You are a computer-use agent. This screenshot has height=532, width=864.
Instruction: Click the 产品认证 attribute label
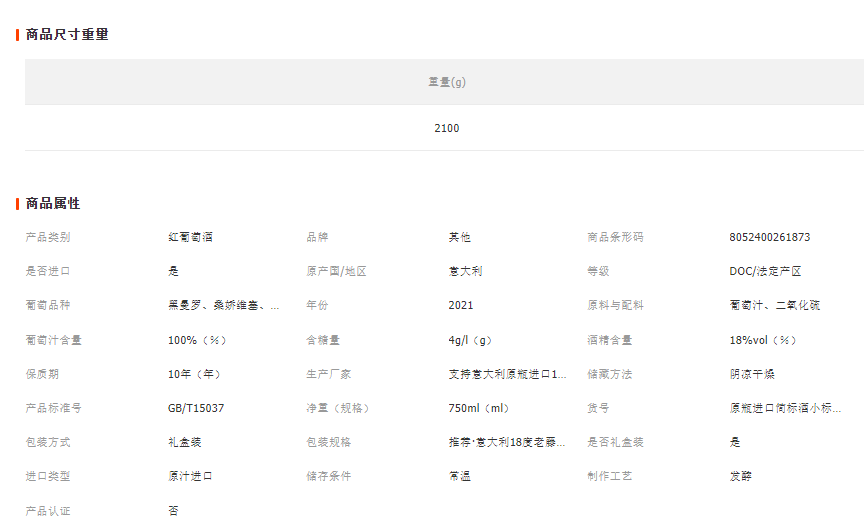48,510
